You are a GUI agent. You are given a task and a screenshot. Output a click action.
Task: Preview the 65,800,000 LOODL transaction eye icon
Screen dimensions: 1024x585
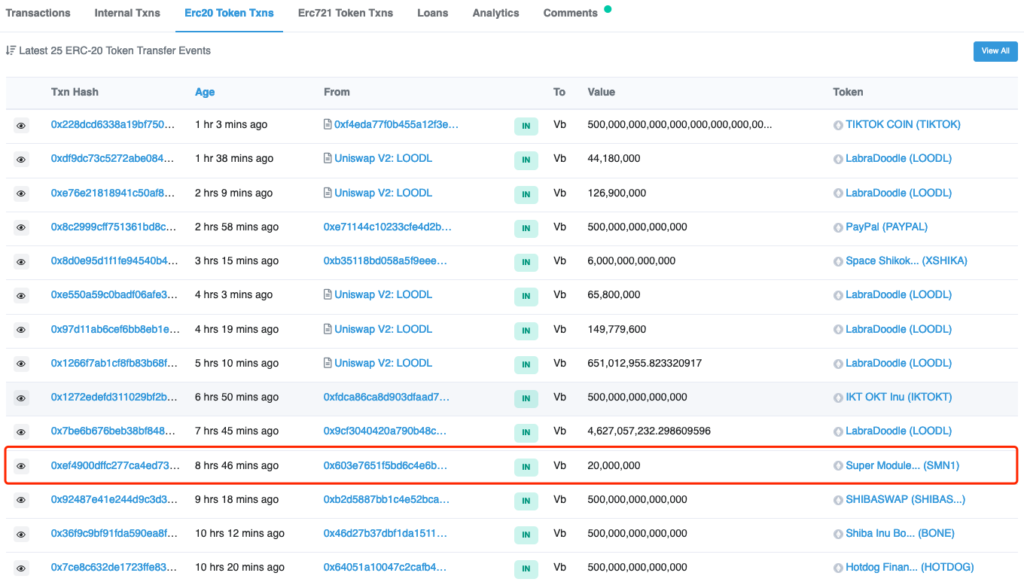21,296
